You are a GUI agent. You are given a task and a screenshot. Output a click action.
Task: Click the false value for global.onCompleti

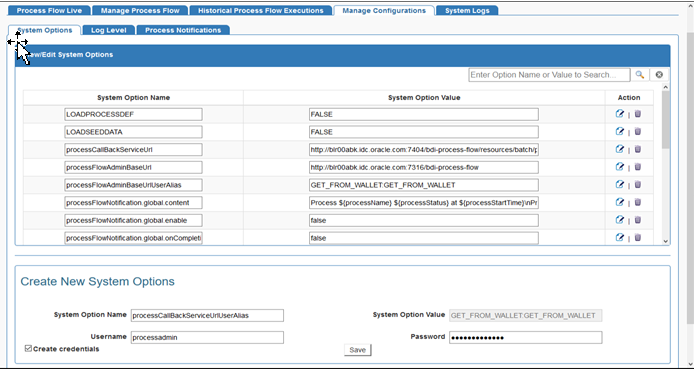point(424,238)
